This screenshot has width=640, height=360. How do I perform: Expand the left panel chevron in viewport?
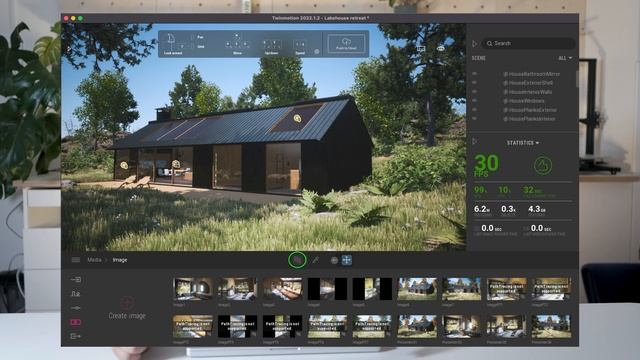point(69,48)
